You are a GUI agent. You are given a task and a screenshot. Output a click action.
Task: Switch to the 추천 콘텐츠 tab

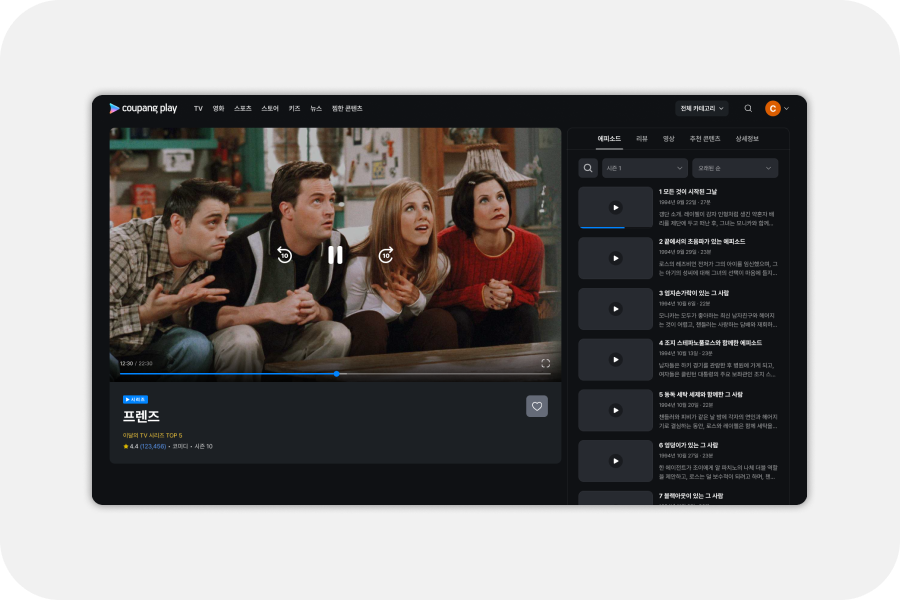pyautogui.click(x=705, y=139)
